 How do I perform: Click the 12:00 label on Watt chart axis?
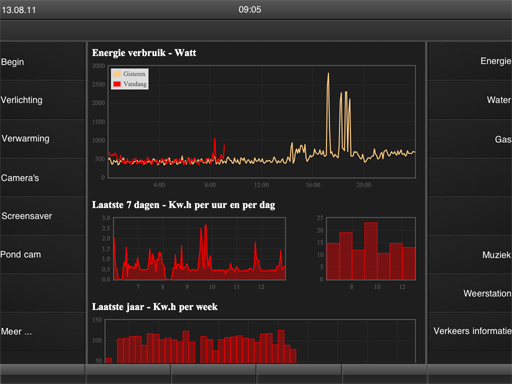[x=261, y=185]
